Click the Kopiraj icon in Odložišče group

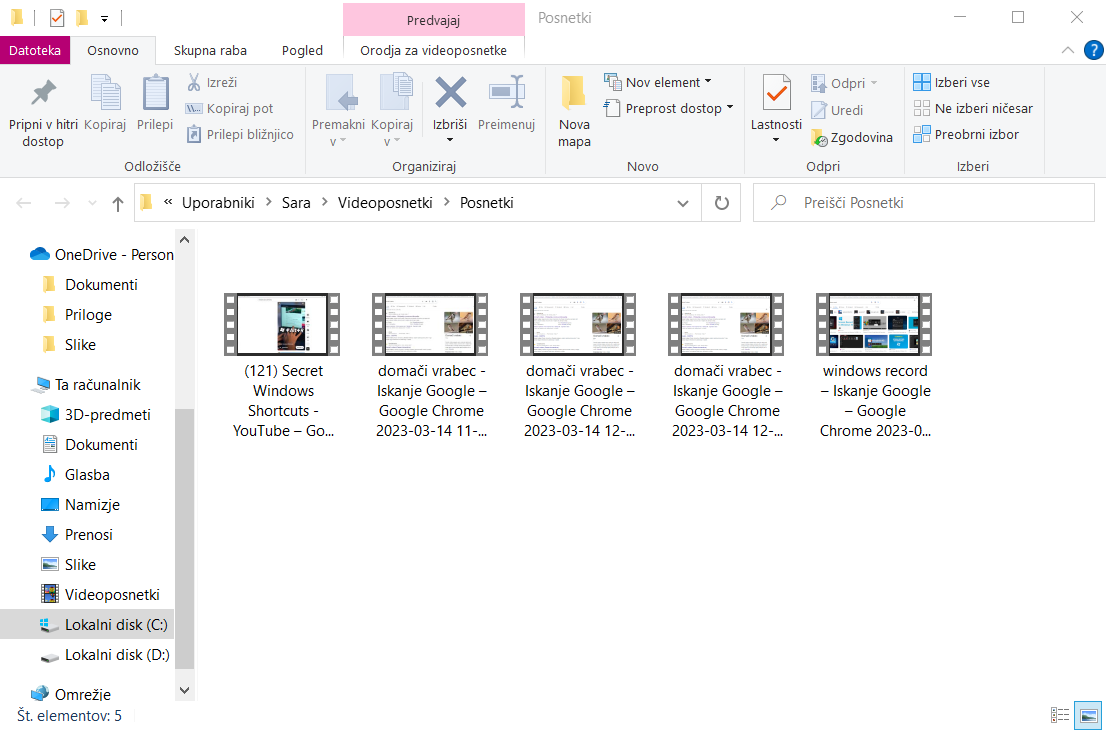click(105, 92)
